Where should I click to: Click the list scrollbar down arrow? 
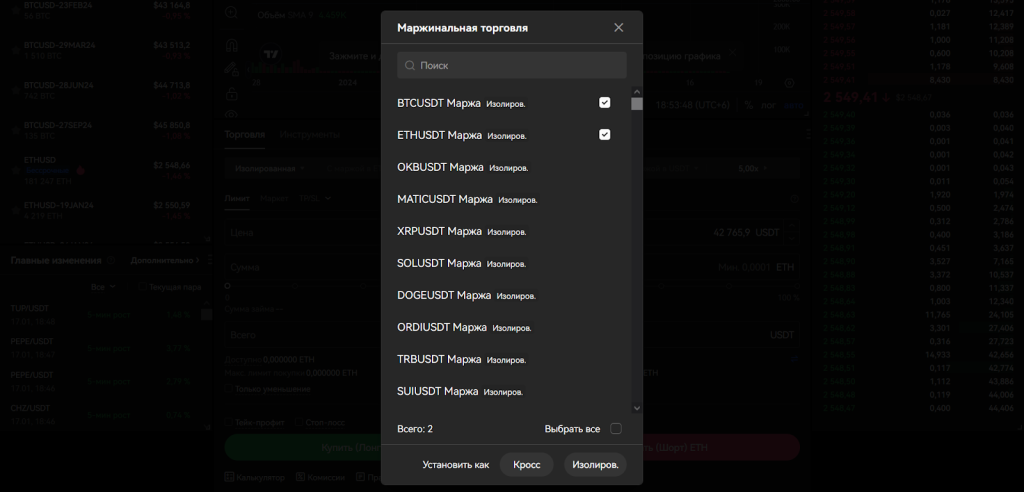[x=637, y=407]
